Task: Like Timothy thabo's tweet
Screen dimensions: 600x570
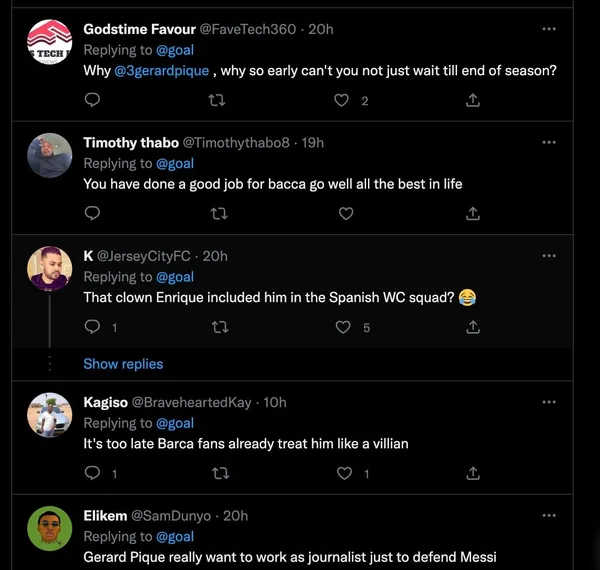Action: click(x=345, y=213)
